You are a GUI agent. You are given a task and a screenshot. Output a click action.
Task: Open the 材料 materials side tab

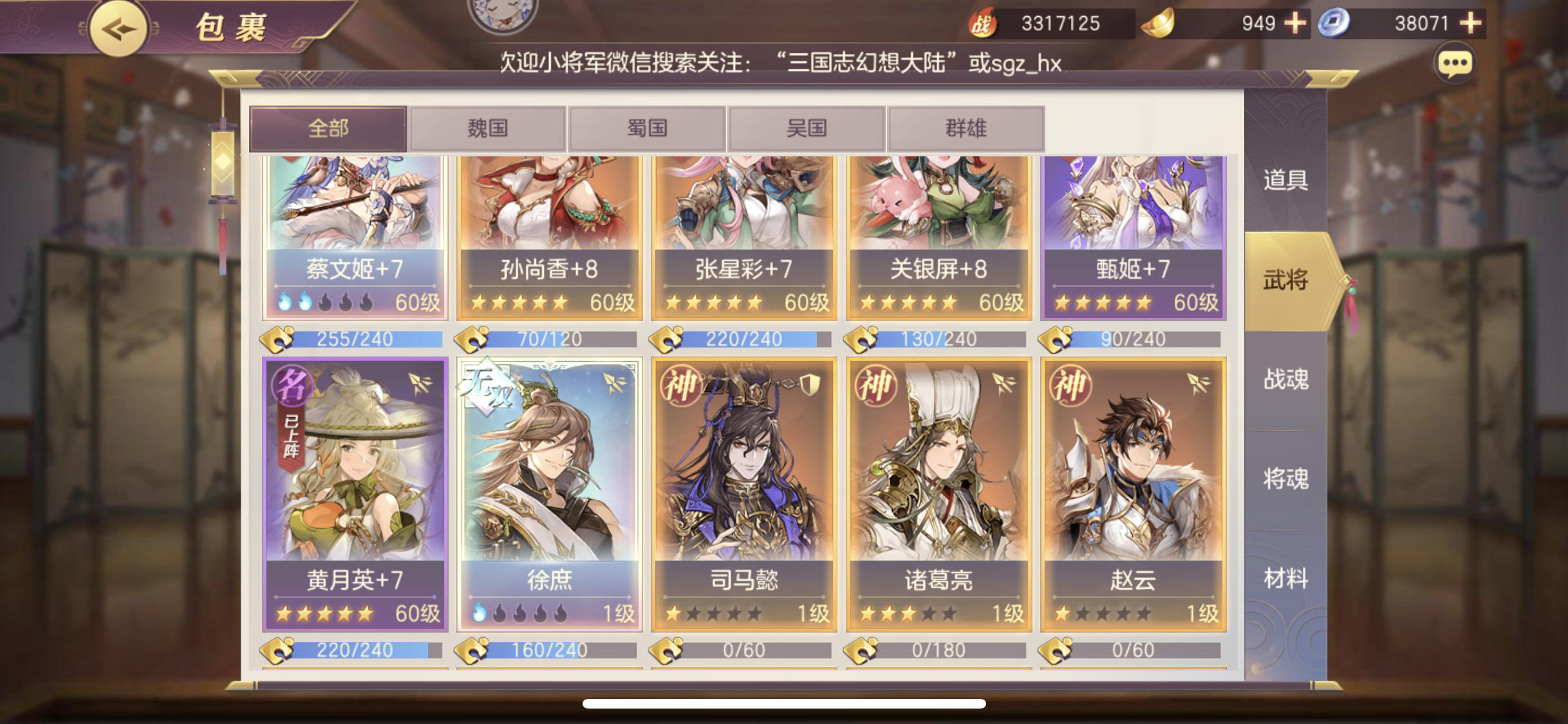[1285, 579]
